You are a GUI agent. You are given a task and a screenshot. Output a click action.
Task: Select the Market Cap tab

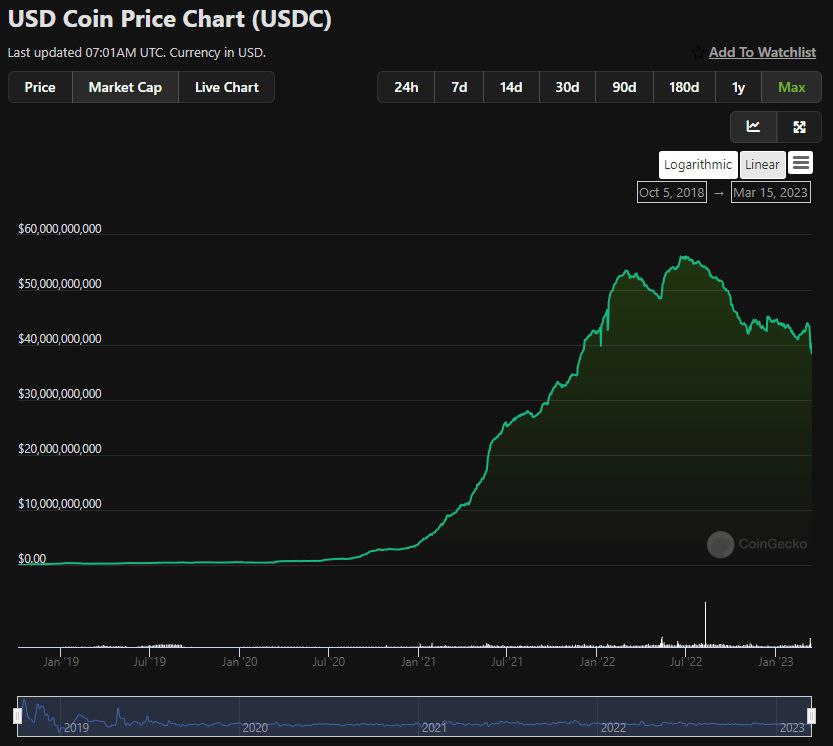pyautogui.click(x=125, y=87)
